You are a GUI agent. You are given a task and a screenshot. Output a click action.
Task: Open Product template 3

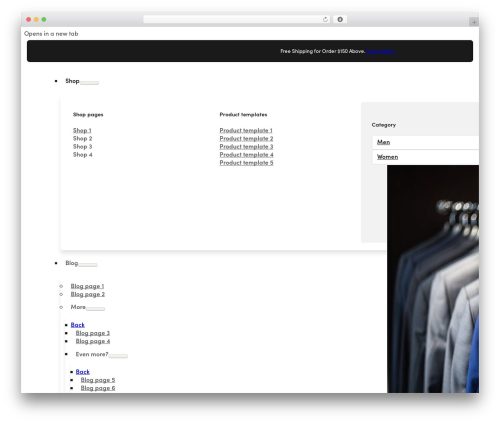(246, 146)
